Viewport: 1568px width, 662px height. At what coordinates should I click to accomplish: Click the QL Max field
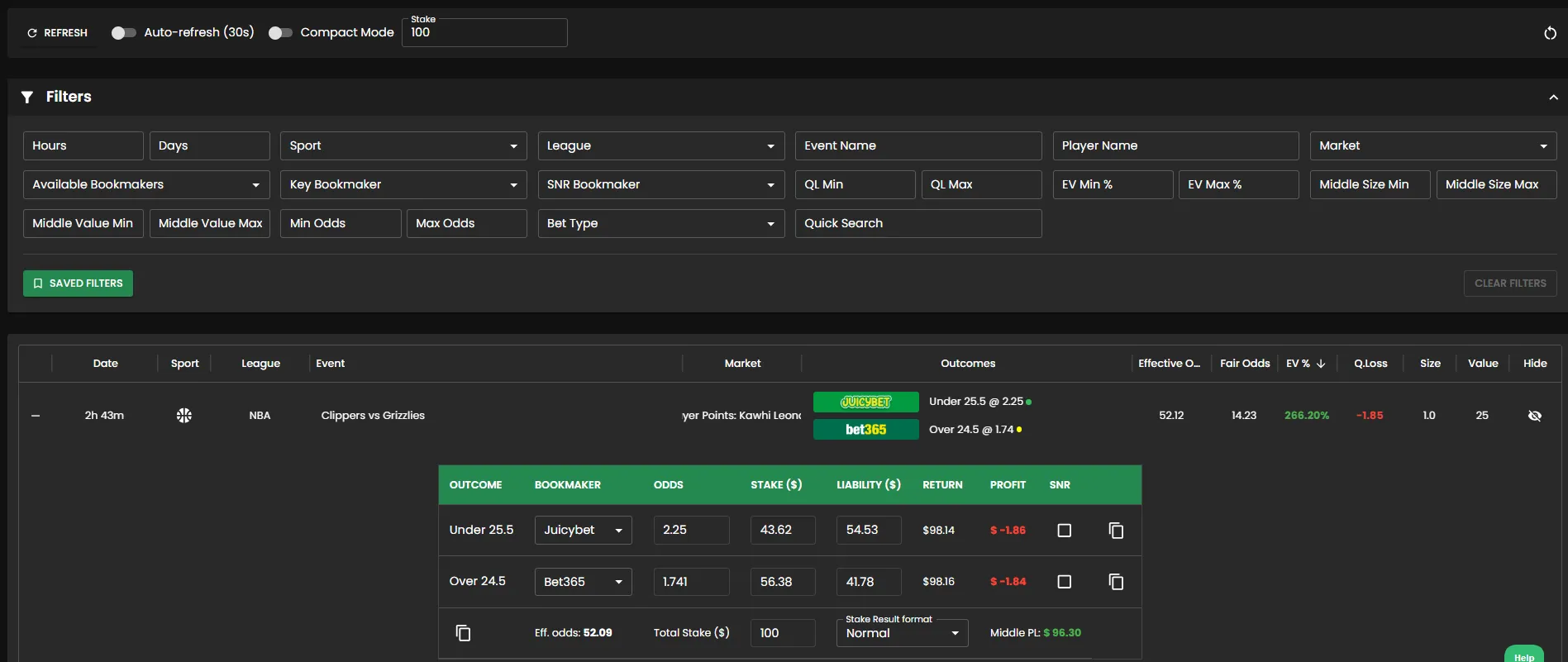[982, 184]
